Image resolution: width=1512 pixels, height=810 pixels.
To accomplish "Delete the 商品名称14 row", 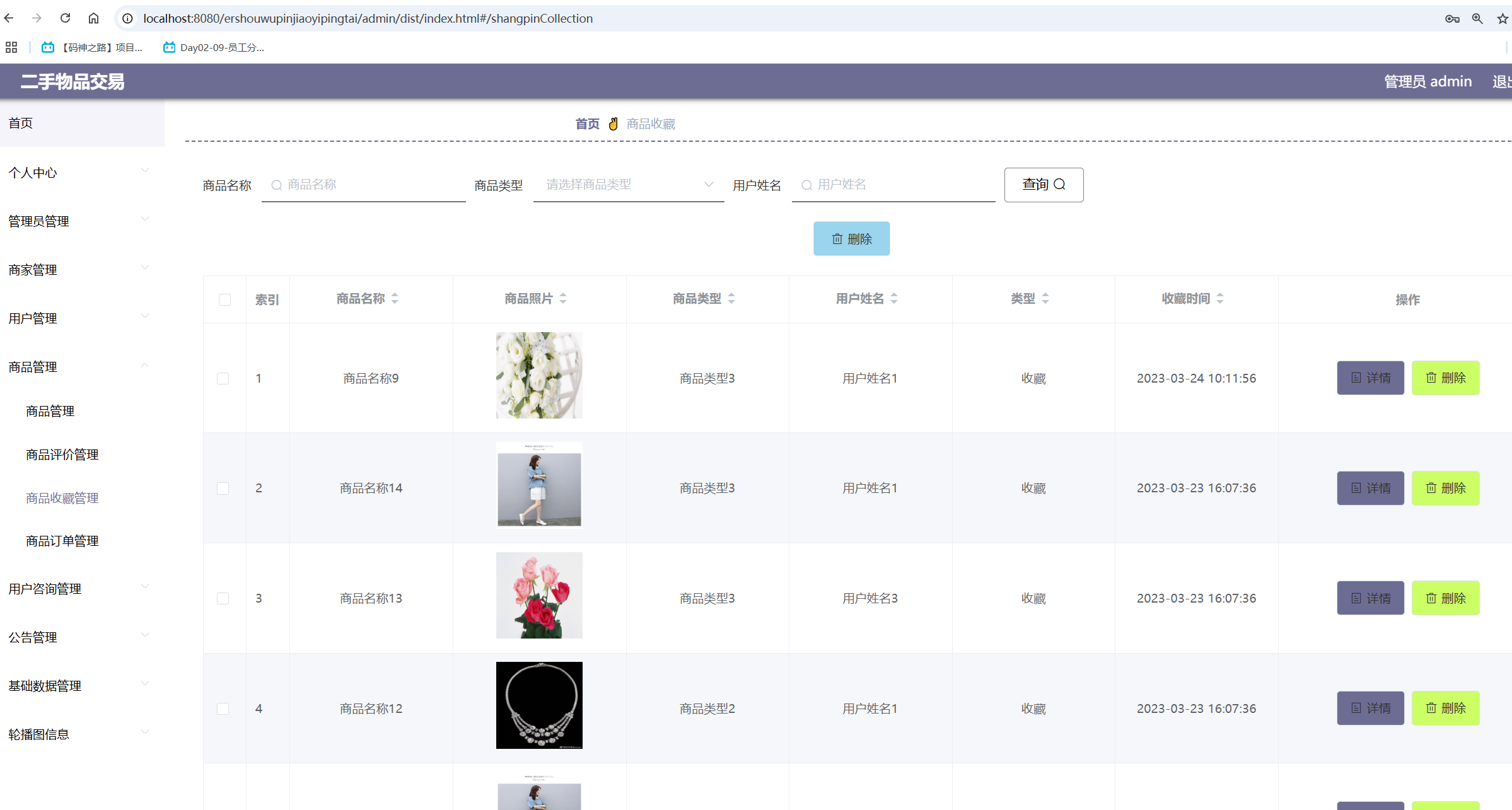I will point(1445,488).
